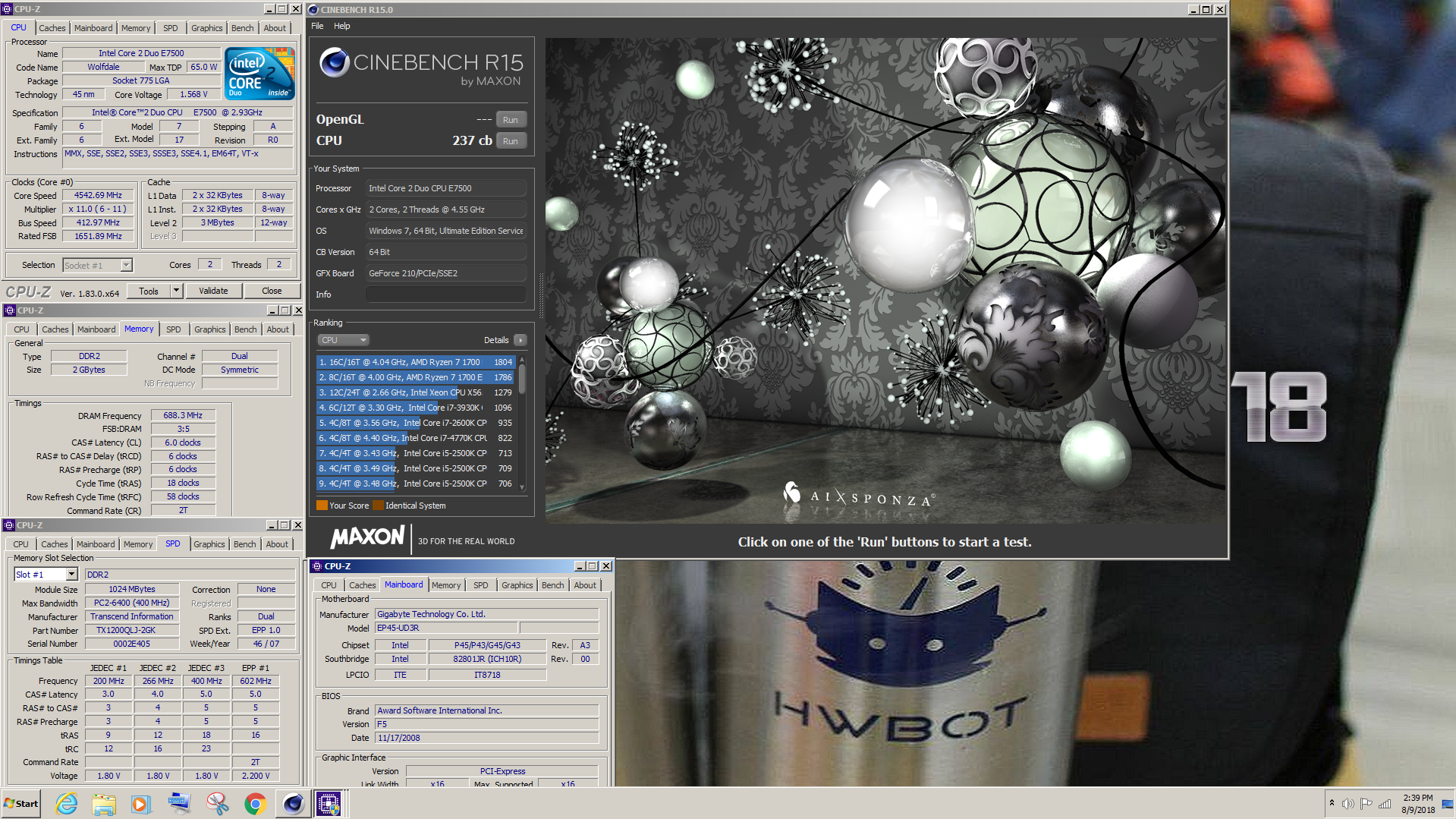This screenshot has height=819, width=1456.
Task: Click the Cinebench side panel splitter handle
Action: 541,295
